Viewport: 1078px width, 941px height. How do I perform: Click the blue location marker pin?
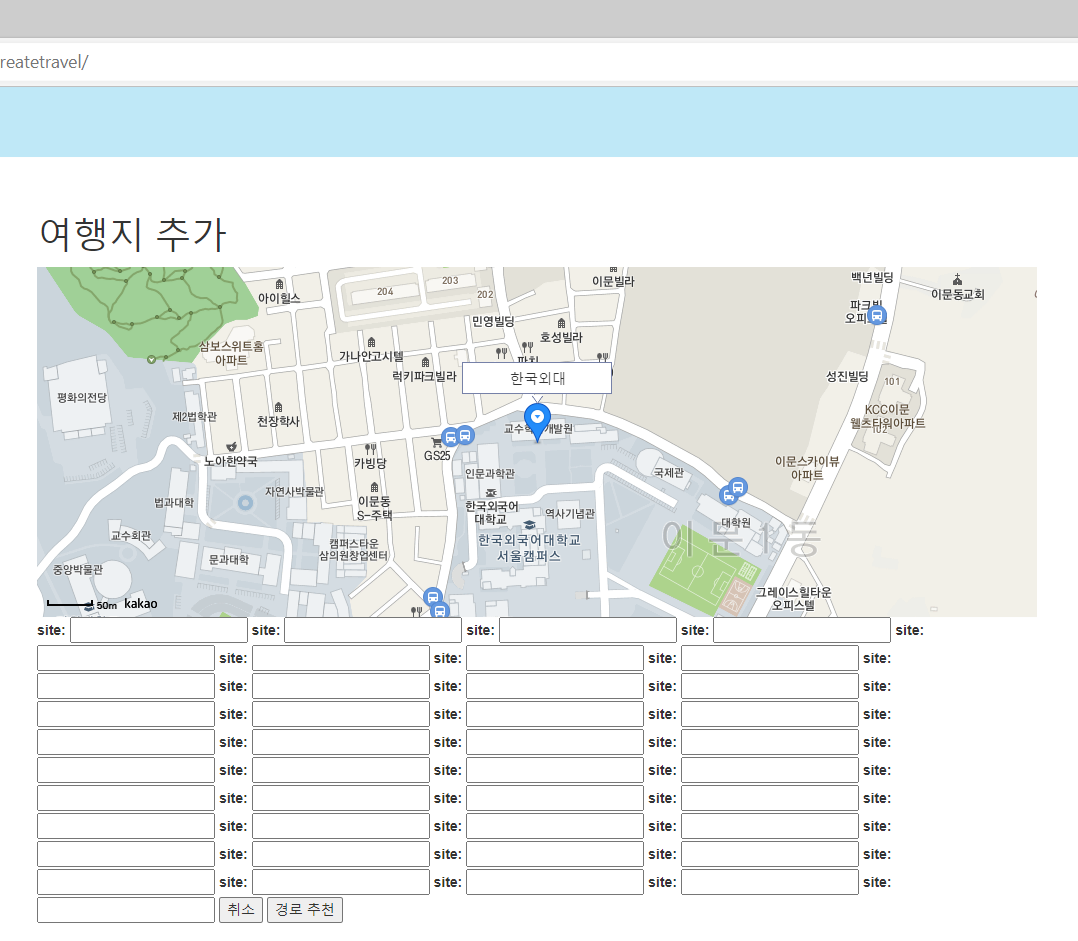coord(537,421)
